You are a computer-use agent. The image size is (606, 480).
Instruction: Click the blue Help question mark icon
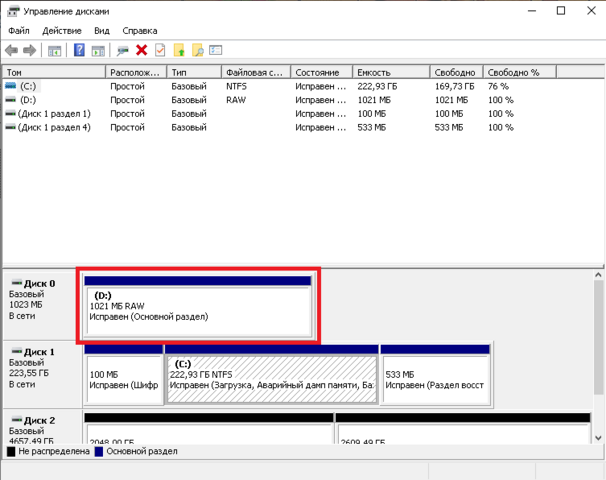tap(79, 50)
